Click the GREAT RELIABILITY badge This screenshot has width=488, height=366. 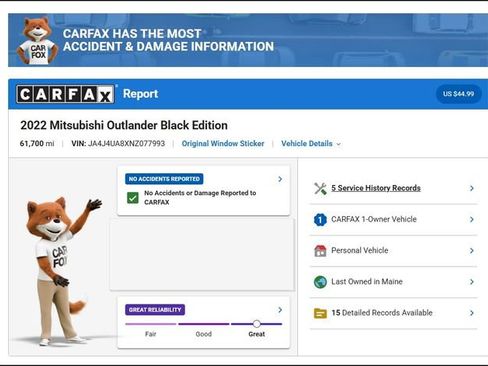(x=155, y=310)
